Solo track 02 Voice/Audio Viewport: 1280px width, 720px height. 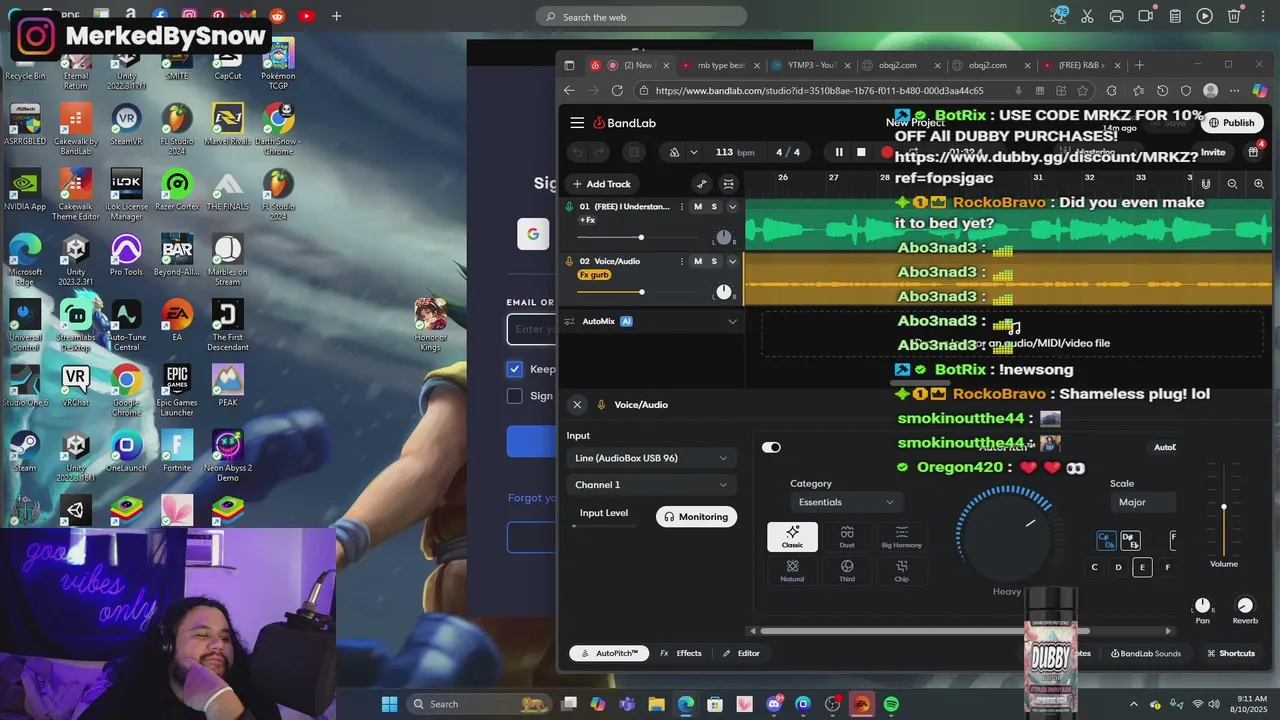coord(714,261)
